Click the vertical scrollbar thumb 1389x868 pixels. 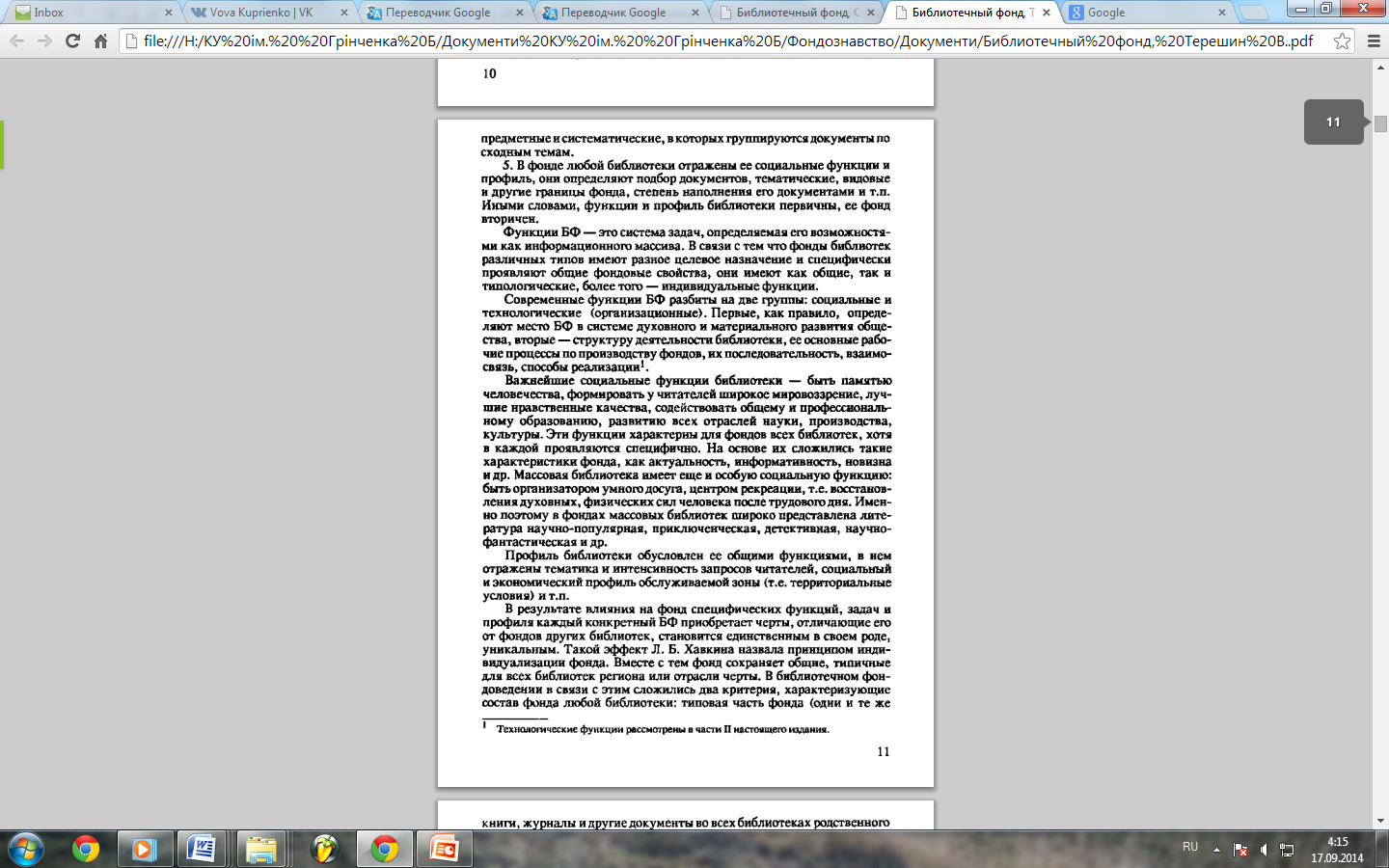pyautogui.click(x=1381, y=123)
